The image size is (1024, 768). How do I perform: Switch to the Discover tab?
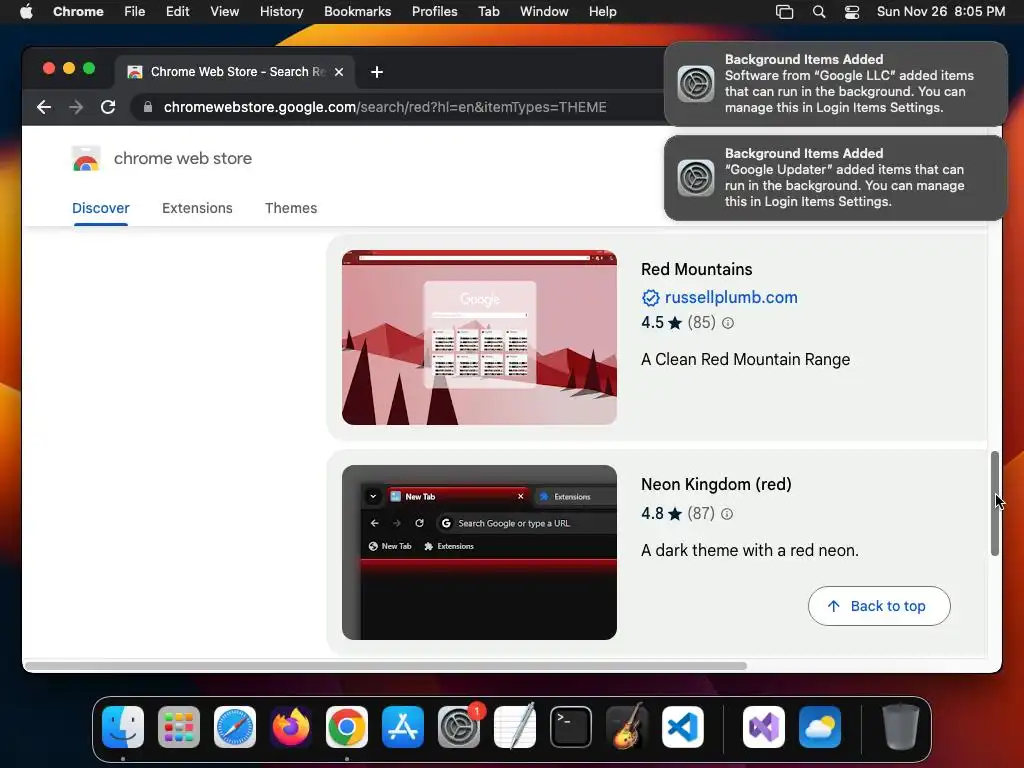(x=101, y=208)
